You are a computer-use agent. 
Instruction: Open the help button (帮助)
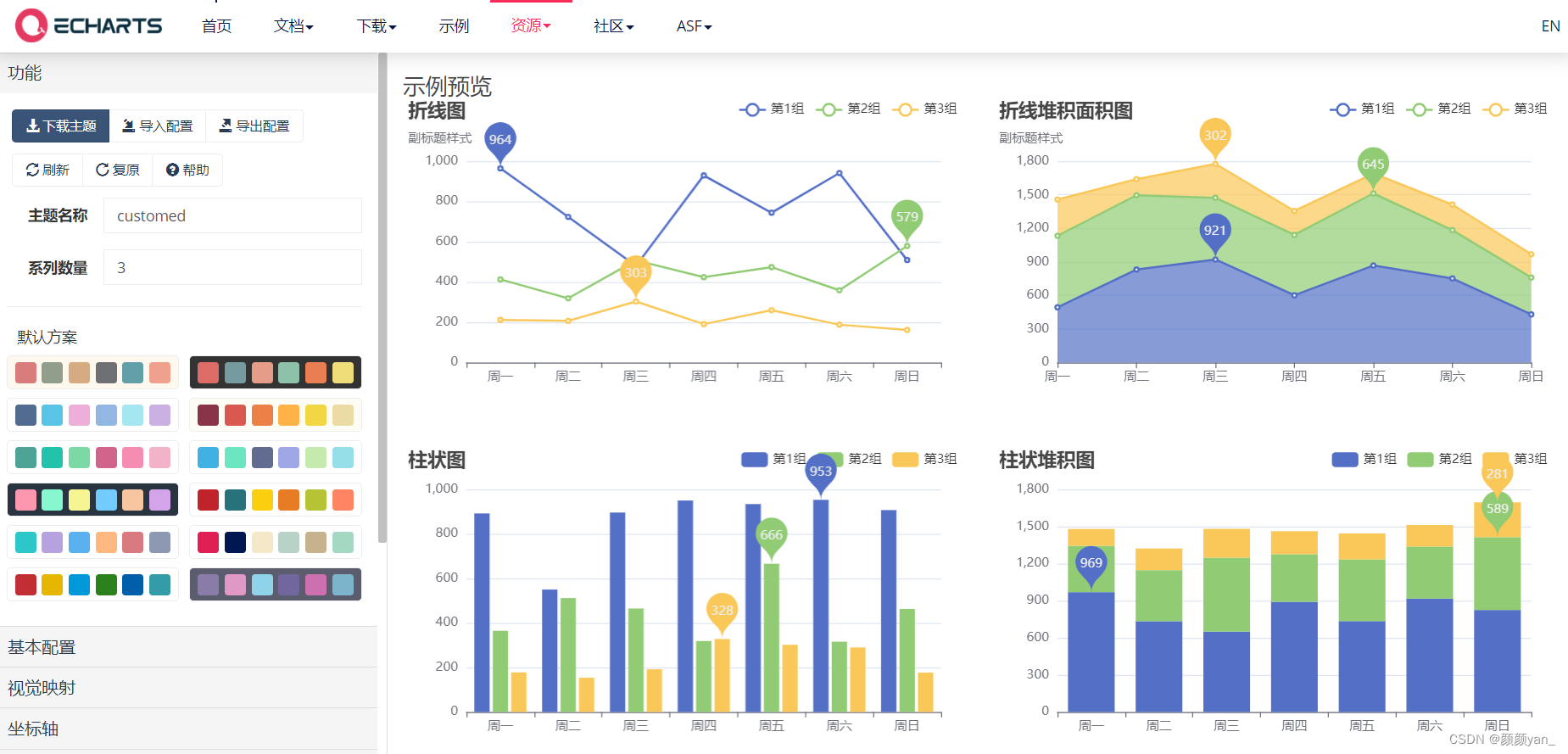[x=187, y=170]
